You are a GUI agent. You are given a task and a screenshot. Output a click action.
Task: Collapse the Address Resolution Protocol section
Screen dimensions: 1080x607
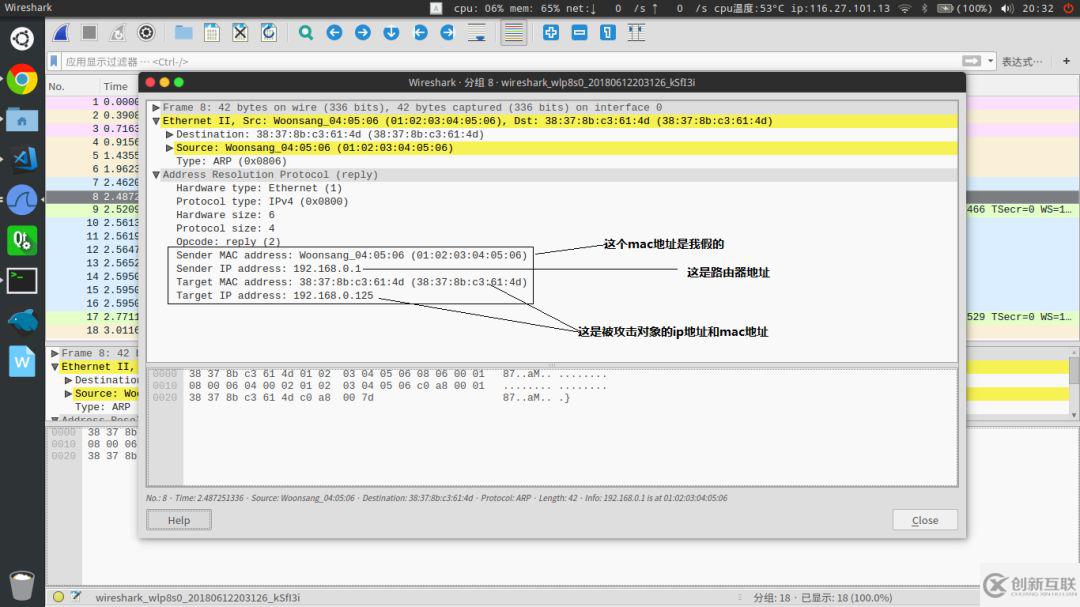(x=157, y=174)
